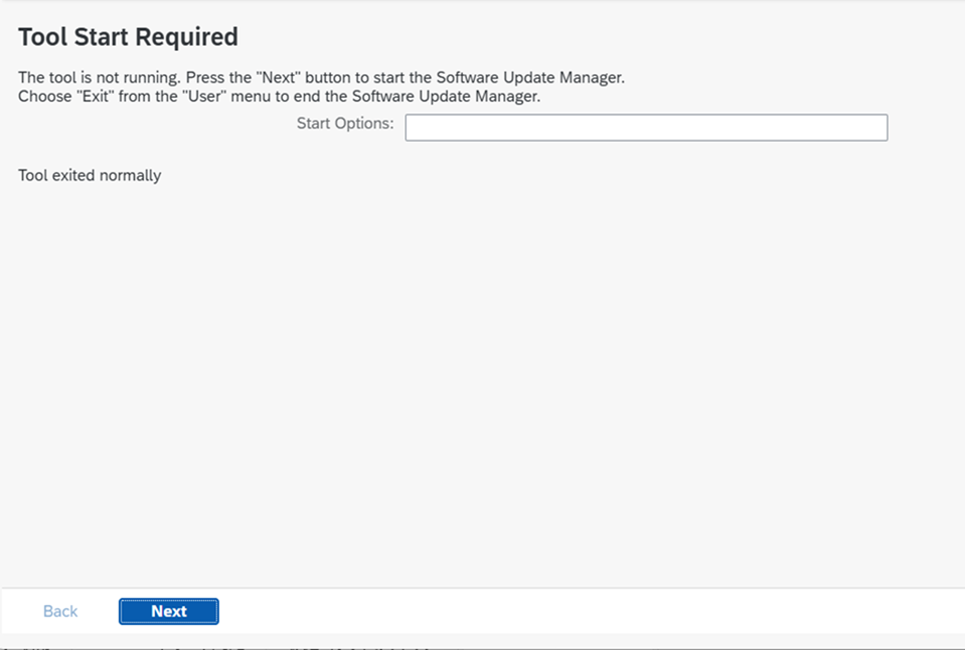965x650 pixels.
Task: Focus the Start Options input field
Action: click(645, 128)
